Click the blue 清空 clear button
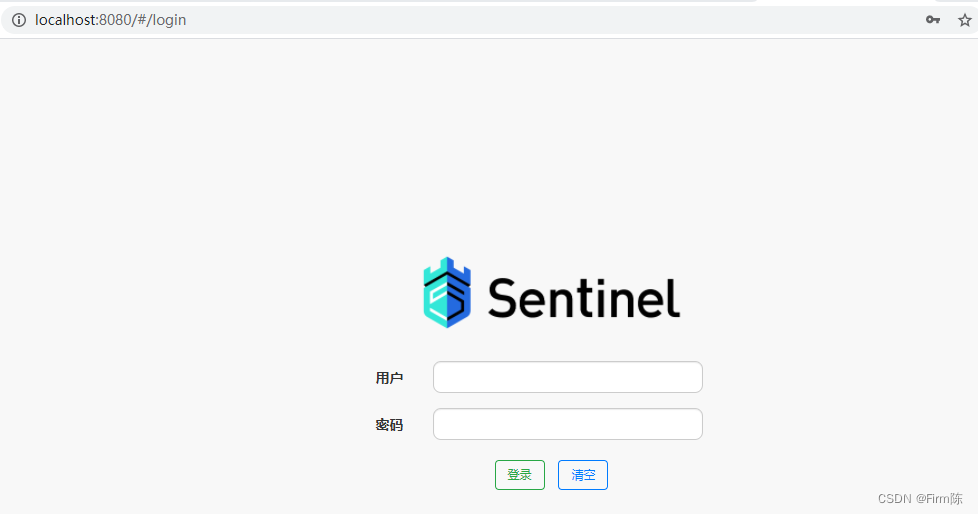Screen dimensions: 978x514 [x=583, y=475]
